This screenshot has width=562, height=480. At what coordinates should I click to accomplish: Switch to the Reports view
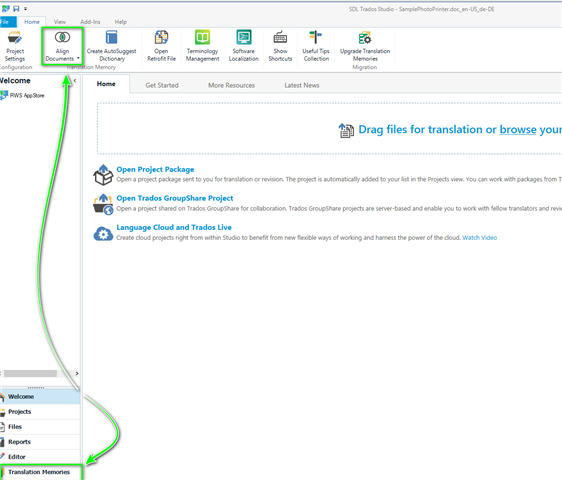click(x=40, y=442)
